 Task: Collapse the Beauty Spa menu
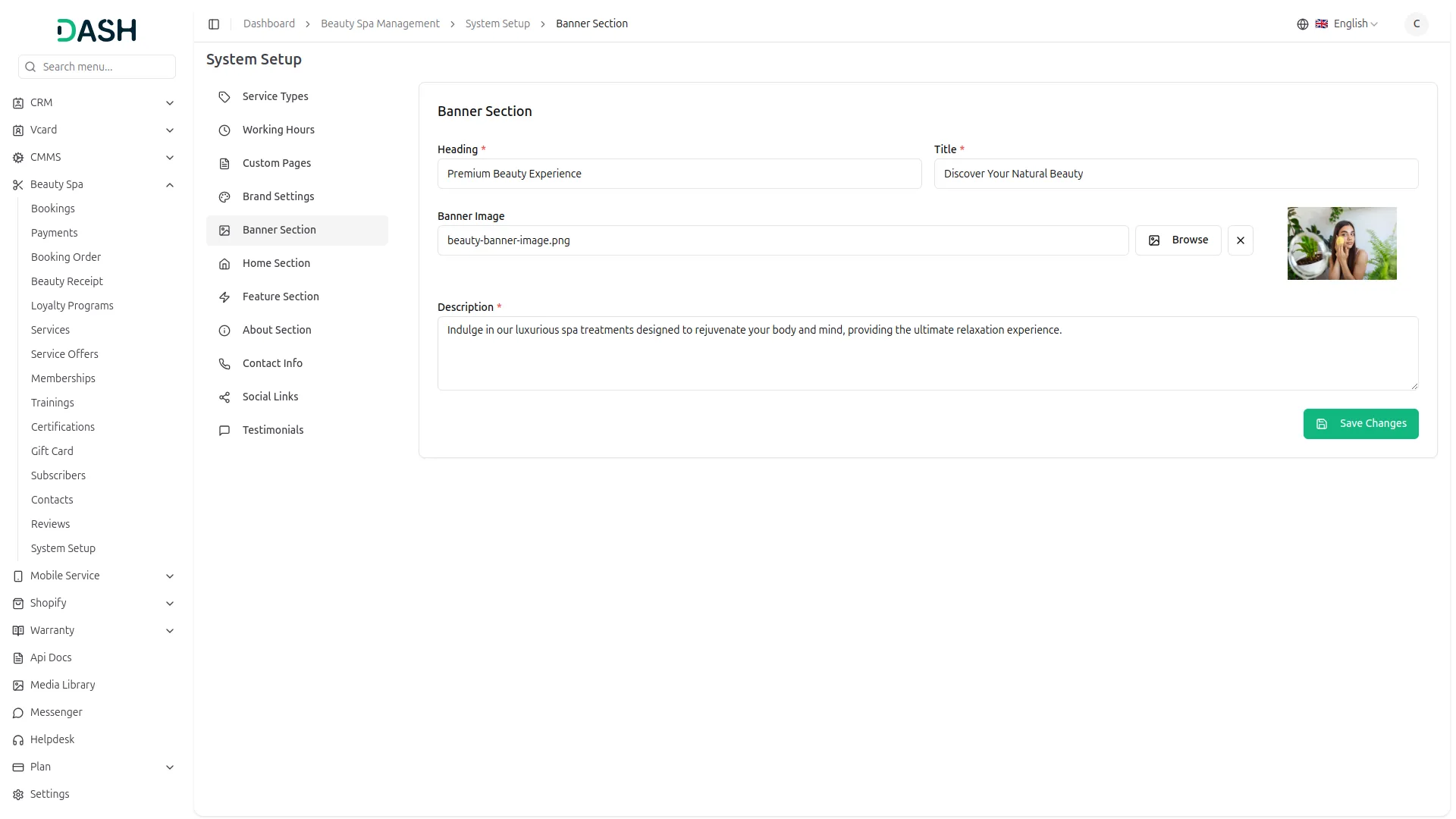pos(170,185)
